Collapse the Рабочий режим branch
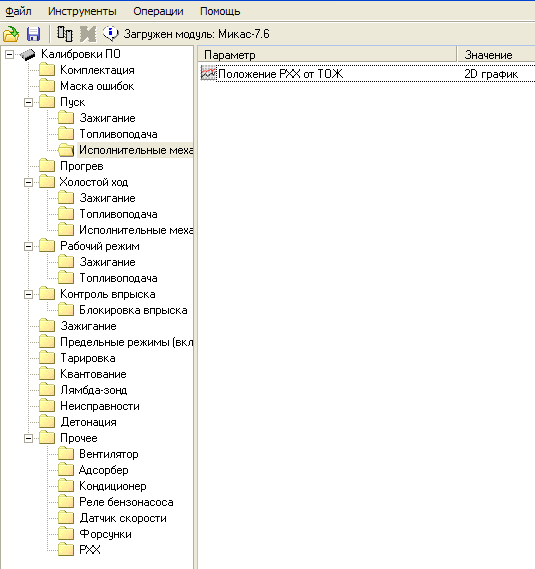Screen dimensions: 535x569 coord(28,246)
